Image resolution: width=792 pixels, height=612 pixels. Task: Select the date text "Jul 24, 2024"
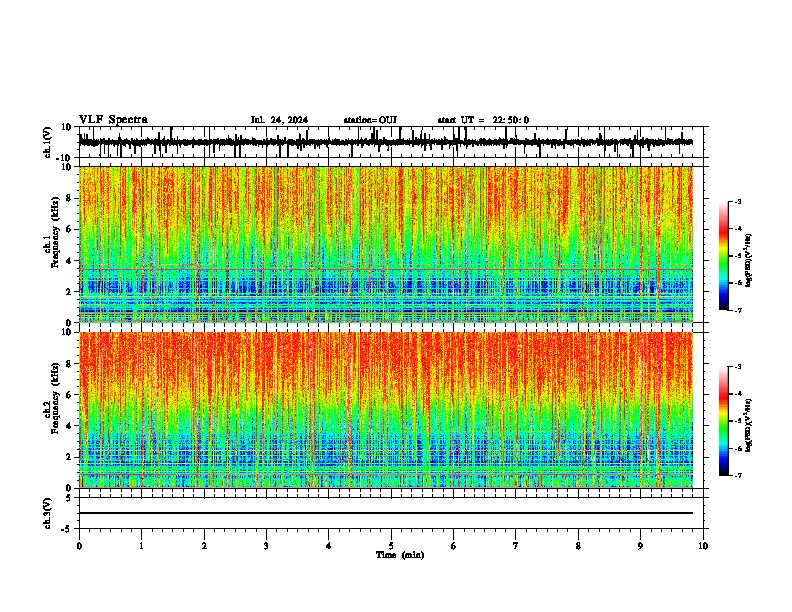[x=279, y=120]
